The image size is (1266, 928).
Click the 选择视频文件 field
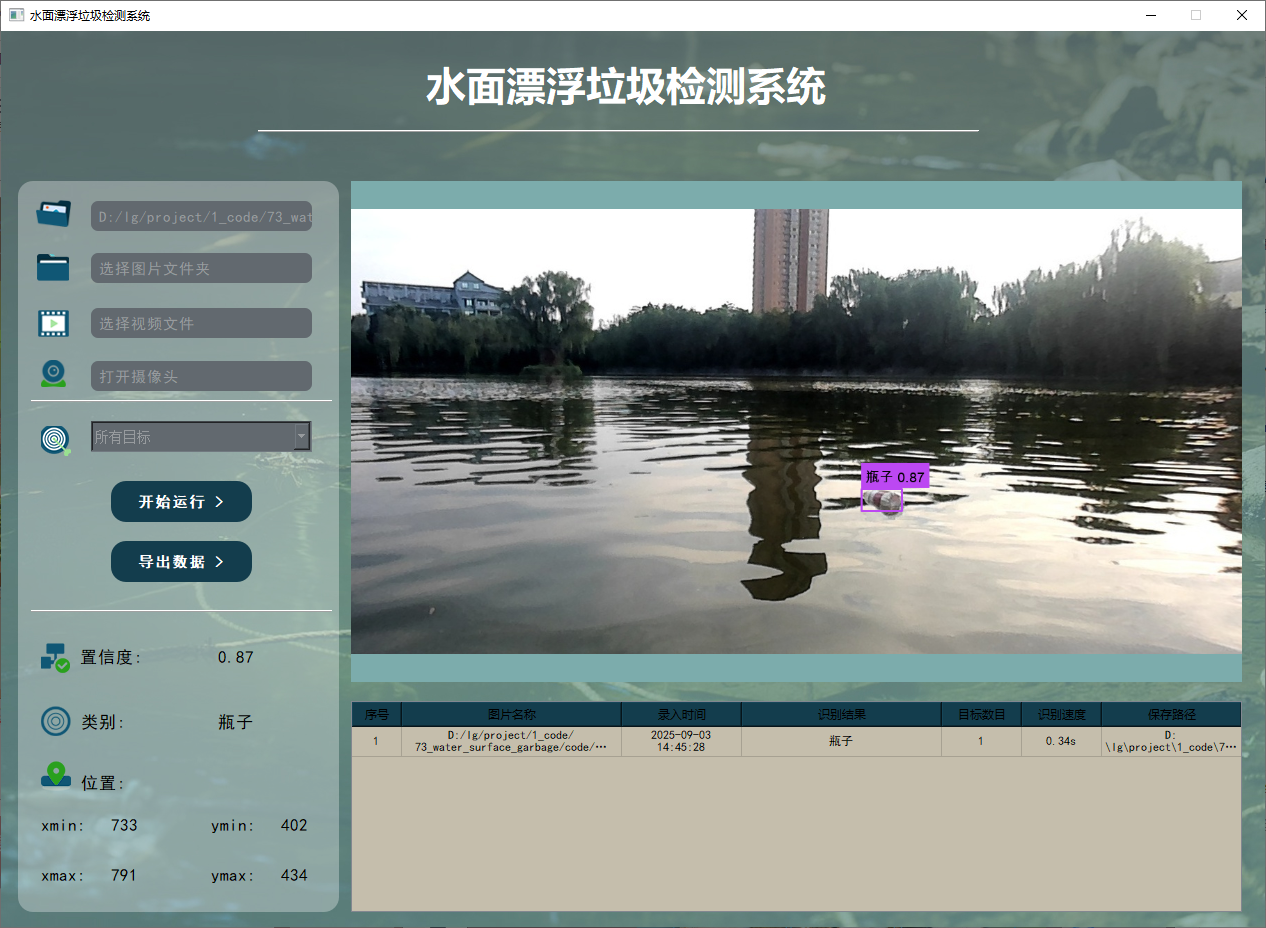[x=201, y=323]
